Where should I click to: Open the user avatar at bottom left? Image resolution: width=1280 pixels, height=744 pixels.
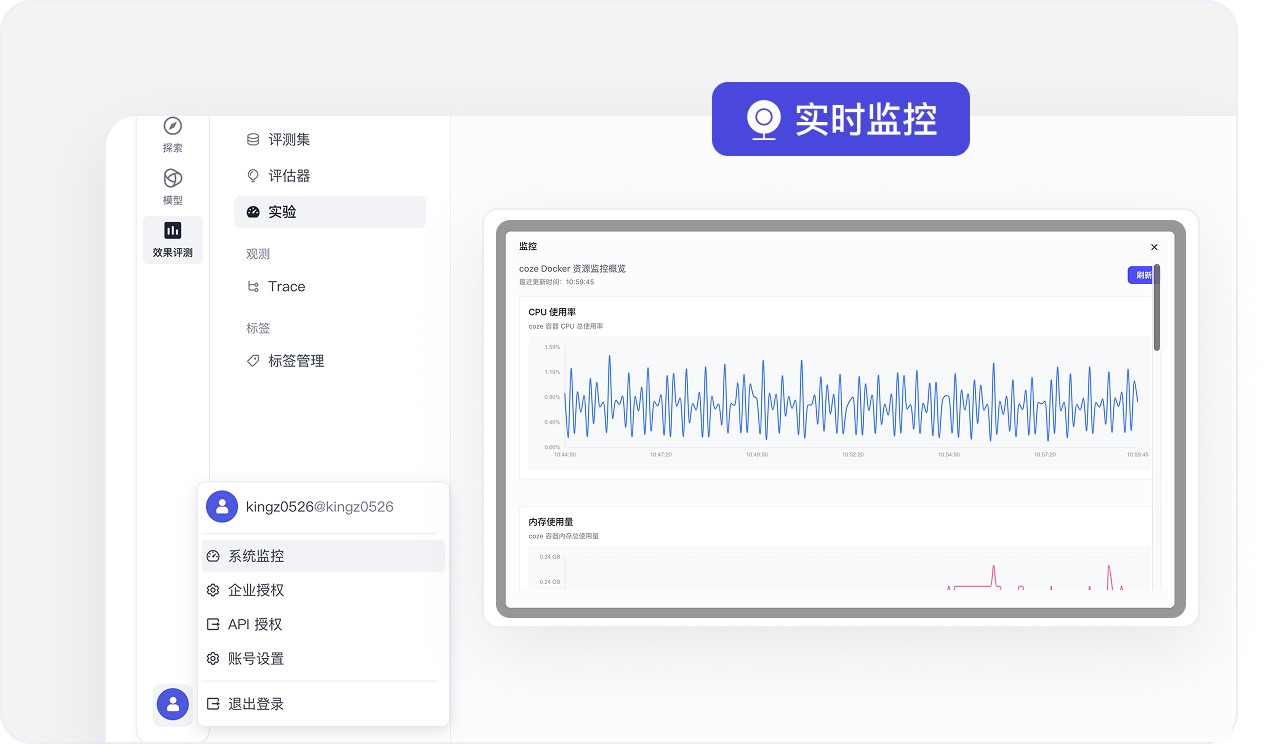[x=172, y=704]
